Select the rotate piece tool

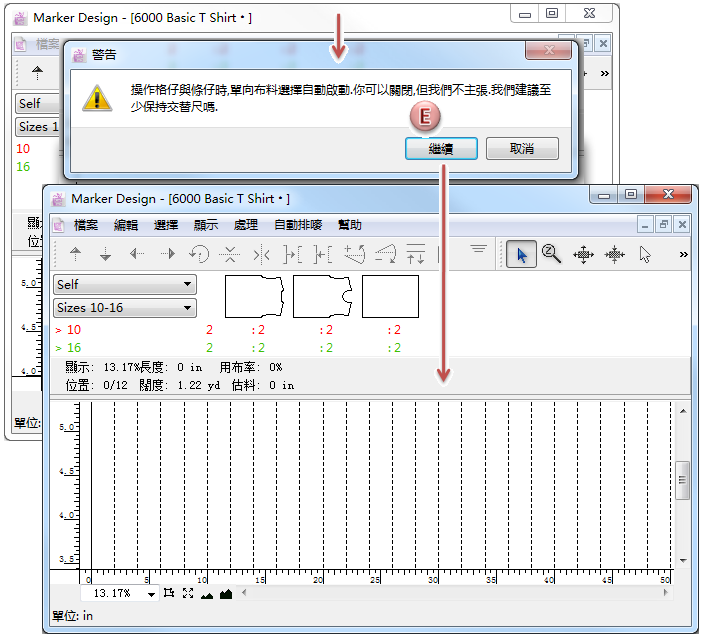click(199, 254)
